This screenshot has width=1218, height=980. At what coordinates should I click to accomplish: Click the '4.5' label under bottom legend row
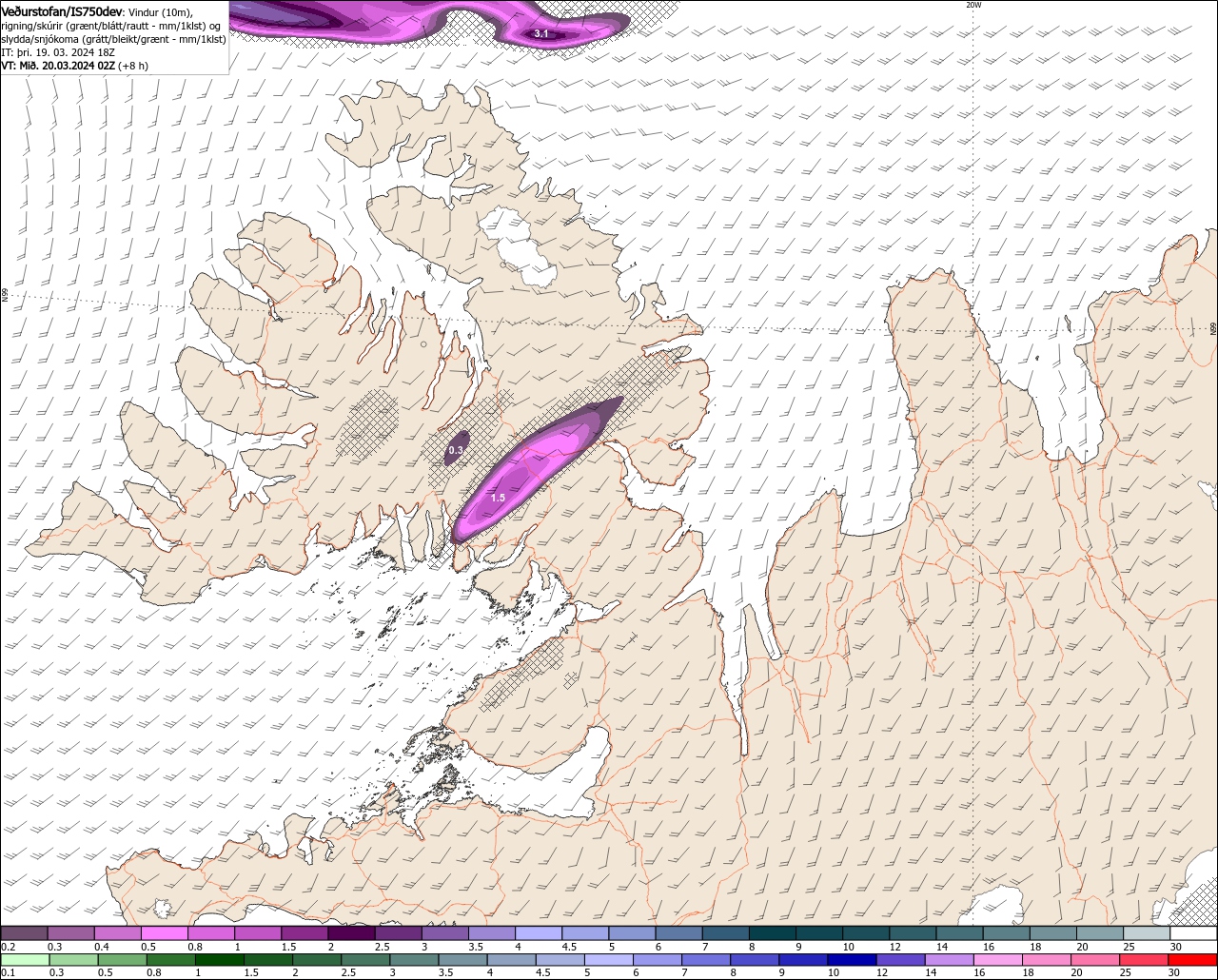pyautogui.click(x=541, y=972)
